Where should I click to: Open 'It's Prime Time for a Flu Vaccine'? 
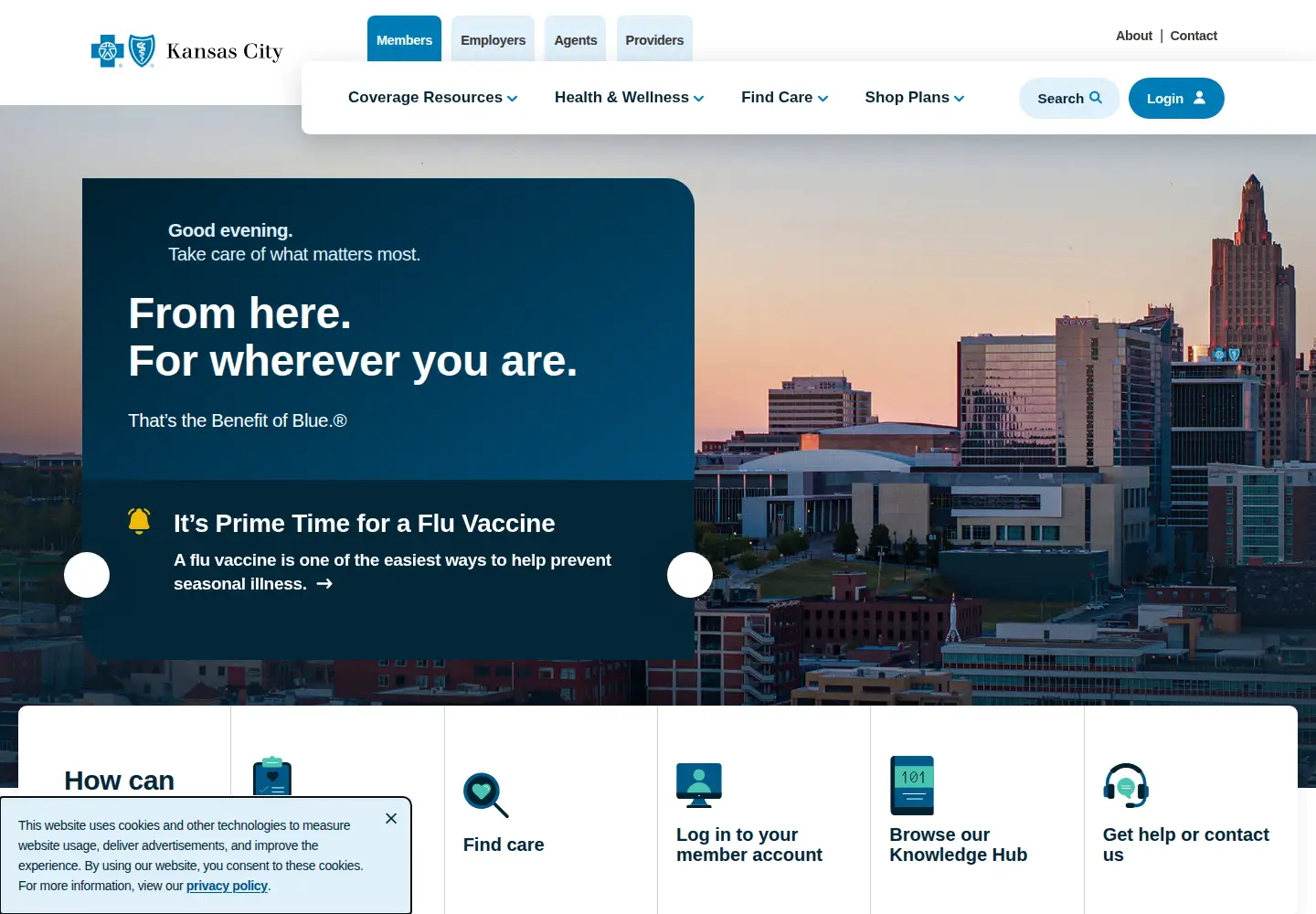(x=365, y=523)
